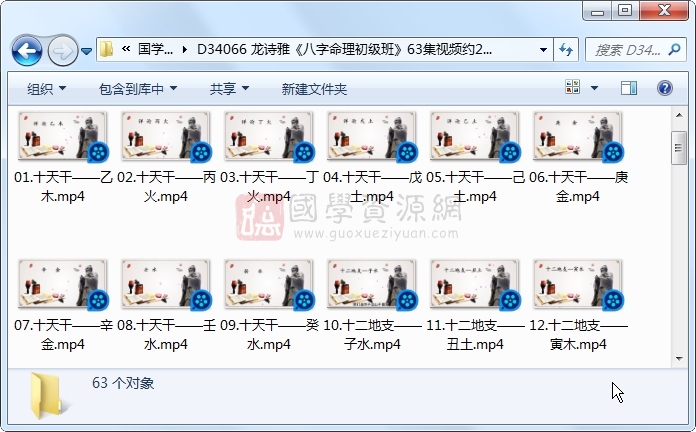Image resolution: width=696 pixels, height=432 pixels.
Task: Click the folder icon in address bar
Action: pos(106,49)
